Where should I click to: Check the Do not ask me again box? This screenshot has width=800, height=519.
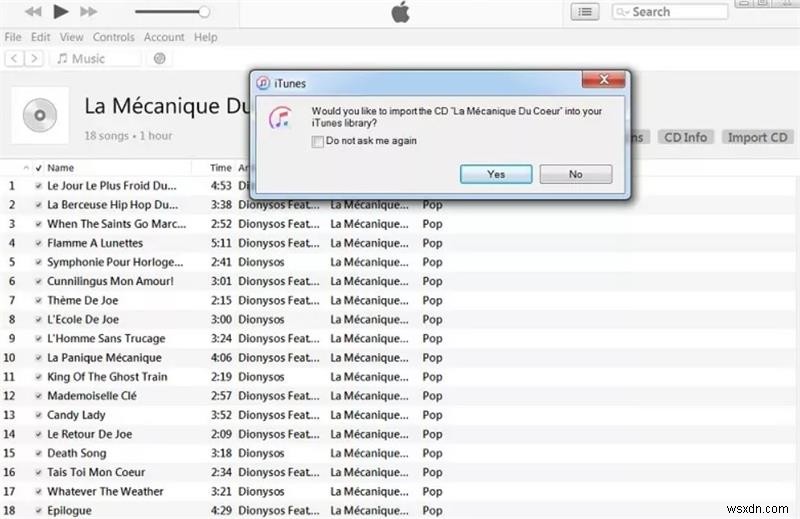(317, 141)
